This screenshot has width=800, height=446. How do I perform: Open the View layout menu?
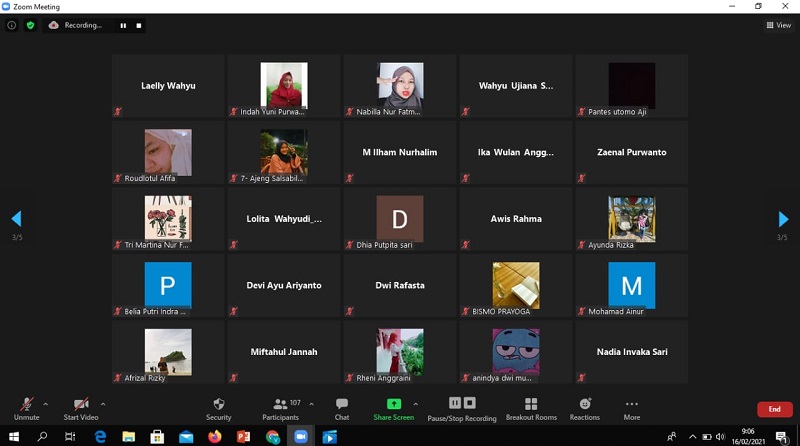coord(779,25)
